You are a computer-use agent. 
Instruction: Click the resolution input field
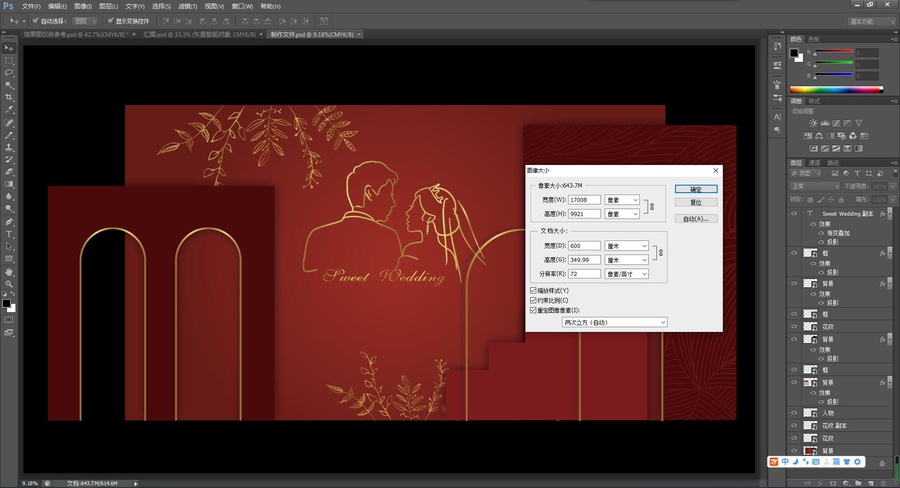click(x=584, y=274)
